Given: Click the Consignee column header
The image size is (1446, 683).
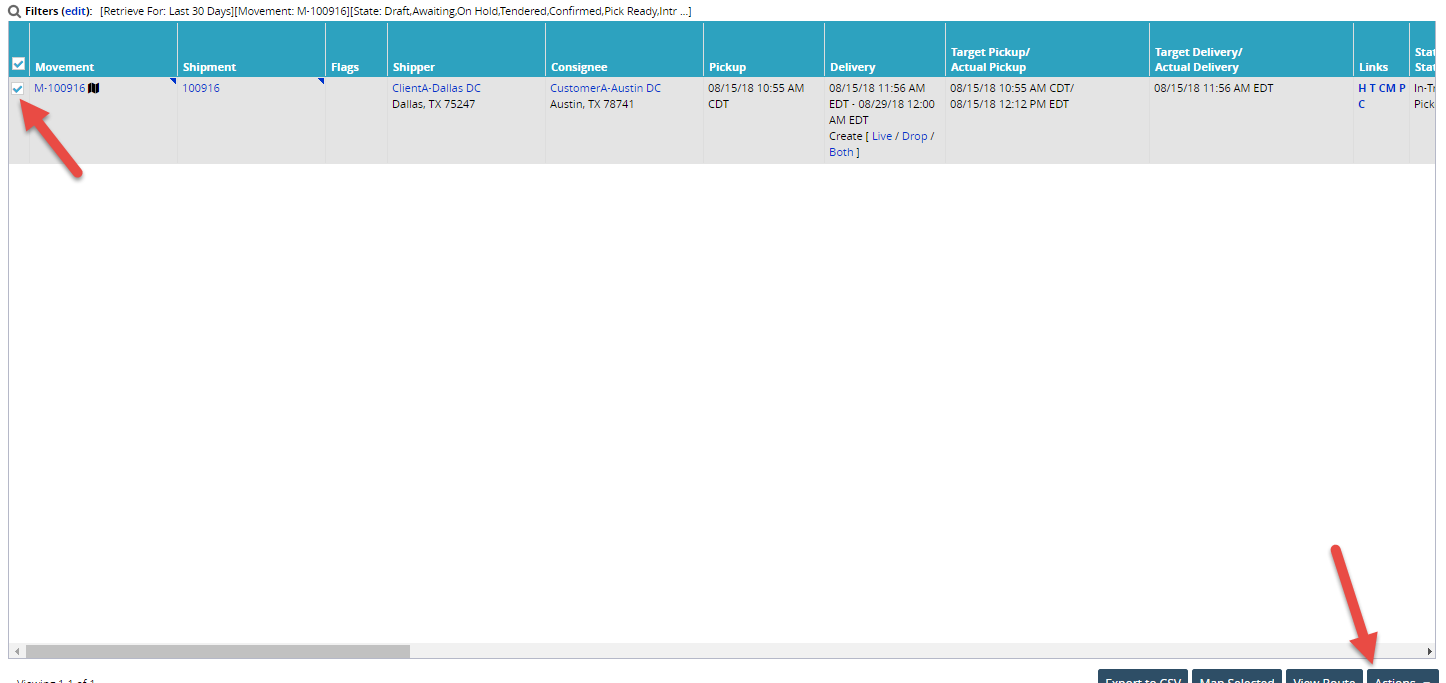Looking at the screenshot, I should [579, 67].
